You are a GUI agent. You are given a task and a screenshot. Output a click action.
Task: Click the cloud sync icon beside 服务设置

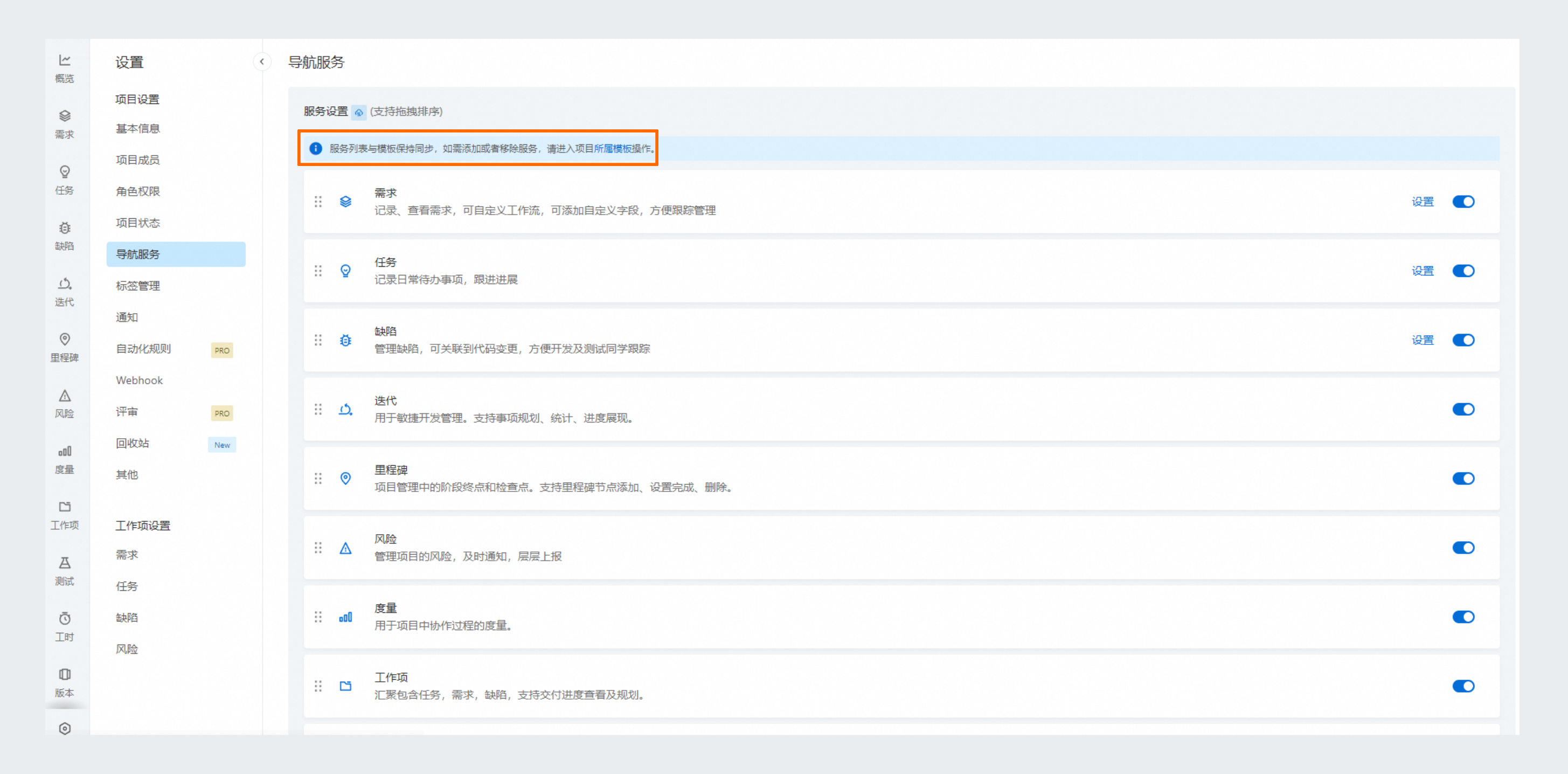coord(358,112)
